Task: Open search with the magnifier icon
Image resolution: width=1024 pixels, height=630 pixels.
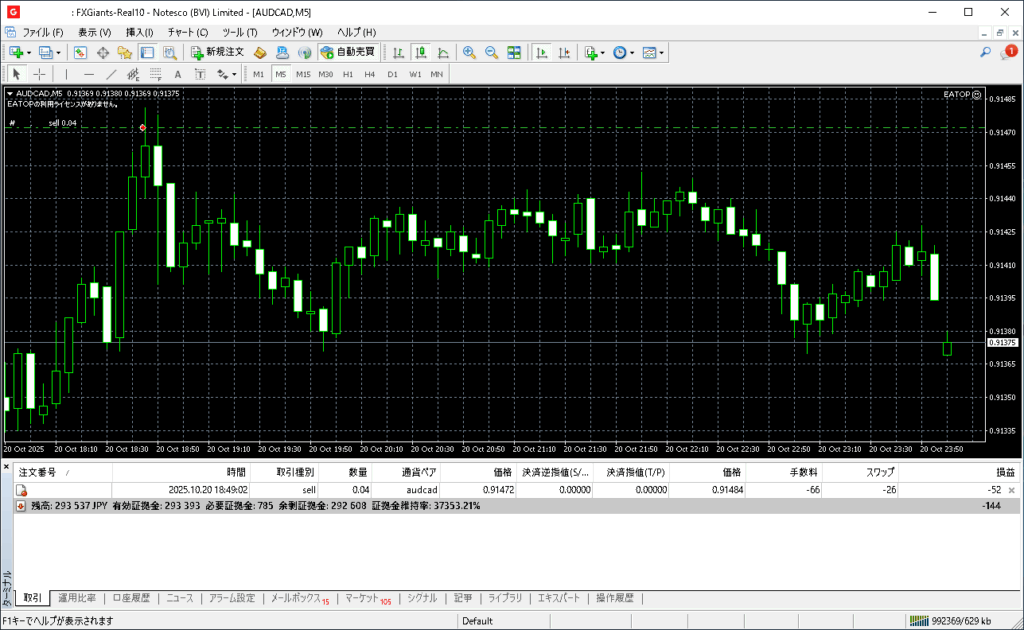Action: pyautogui.click(x=985, y=52)
